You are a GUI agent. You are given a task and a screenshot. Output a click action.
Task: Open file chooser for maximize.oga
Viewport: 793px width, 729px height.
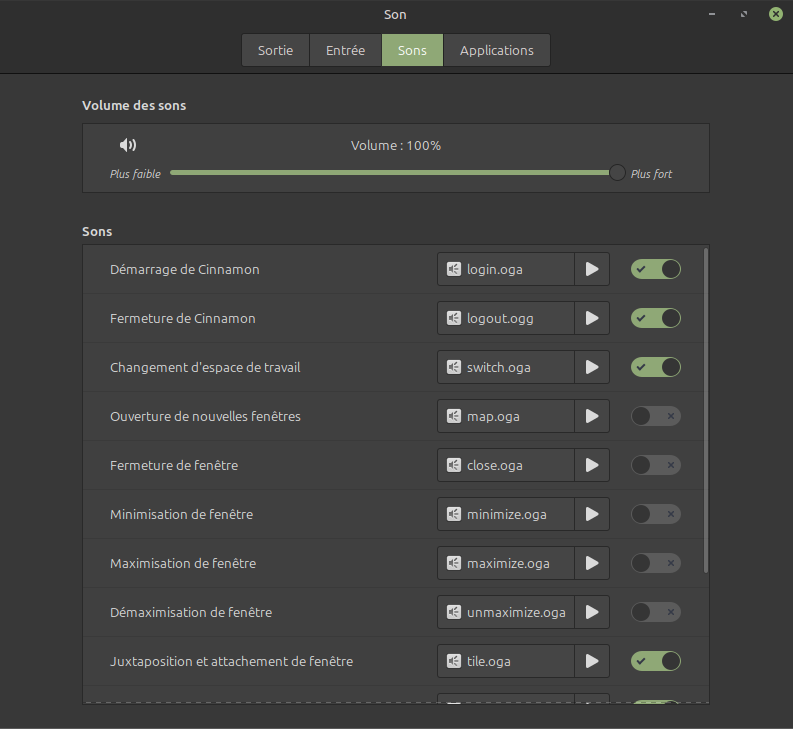[x=506, y=563]
